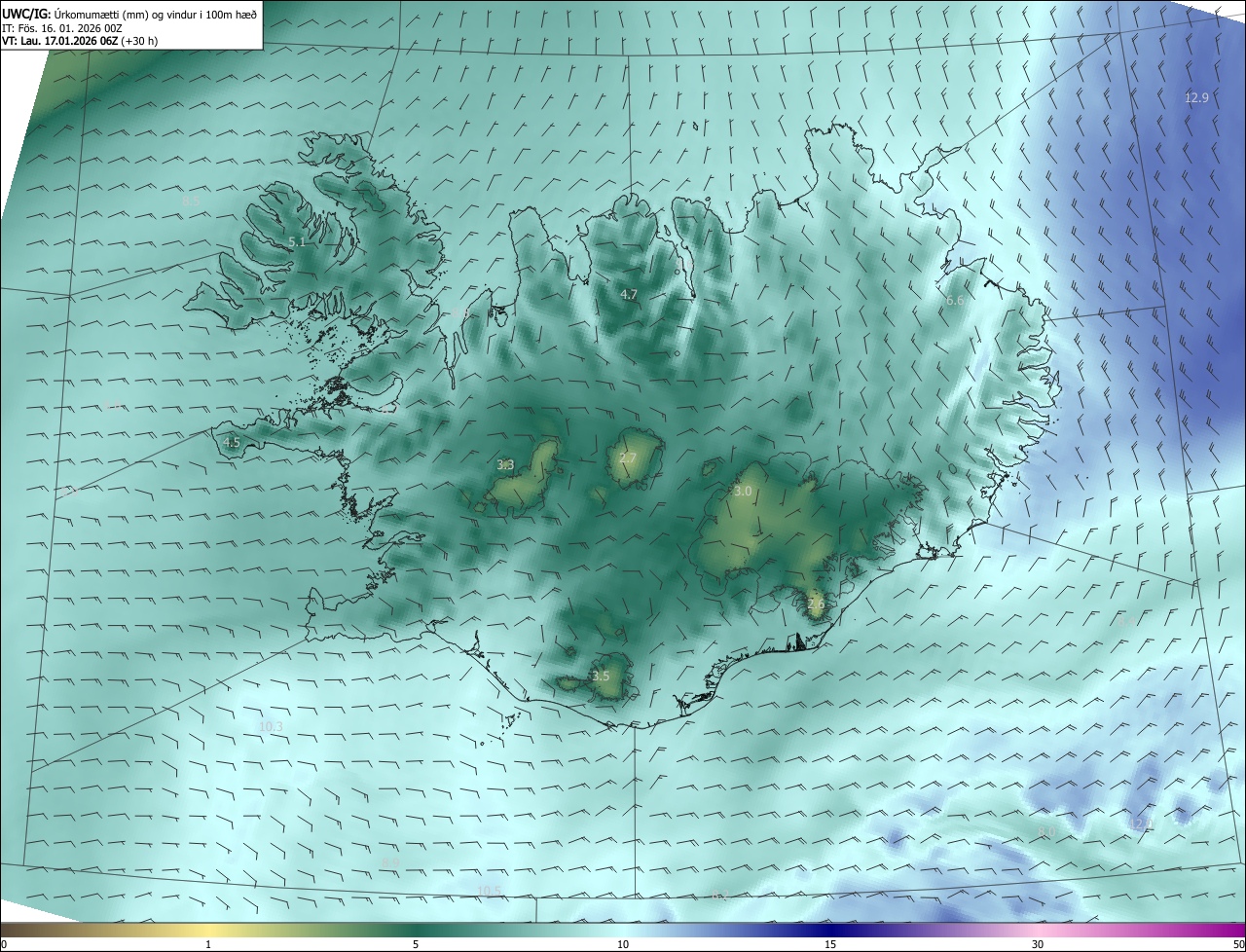
Task: Click the 0 tick on the color scale
Action: (x=4, y=944)
